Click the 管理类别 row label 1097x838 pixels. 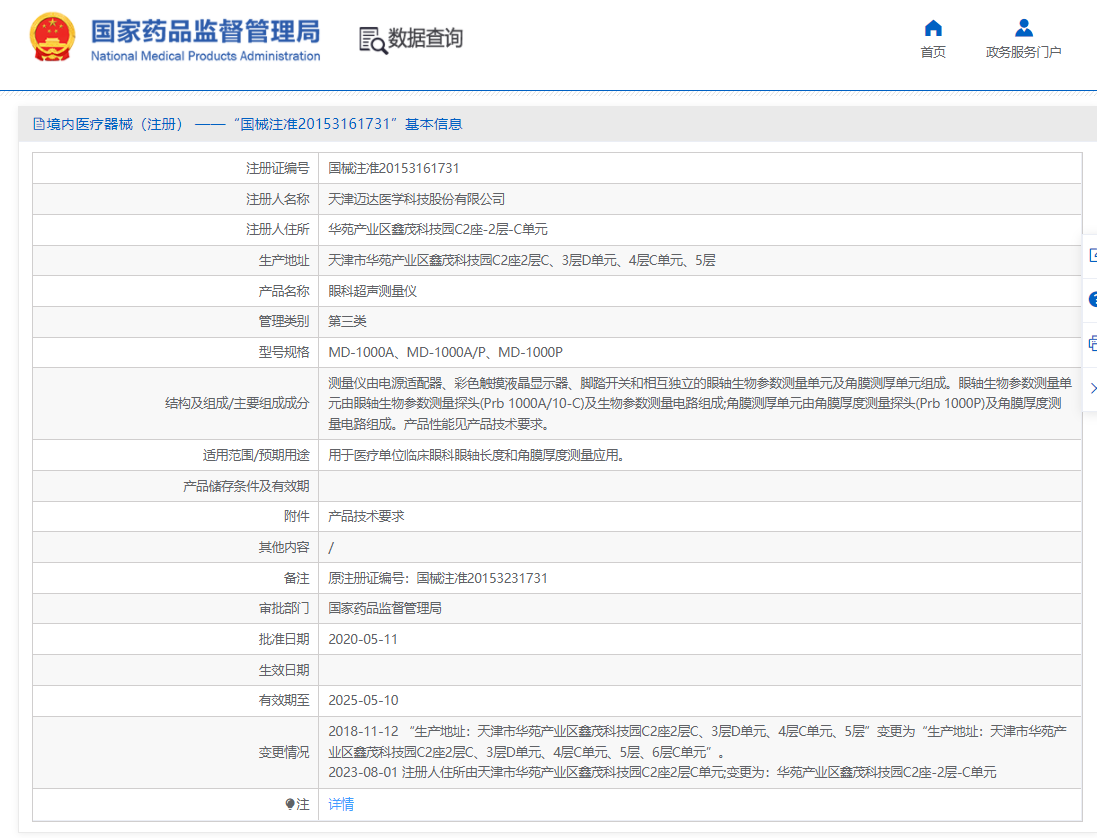283,321
